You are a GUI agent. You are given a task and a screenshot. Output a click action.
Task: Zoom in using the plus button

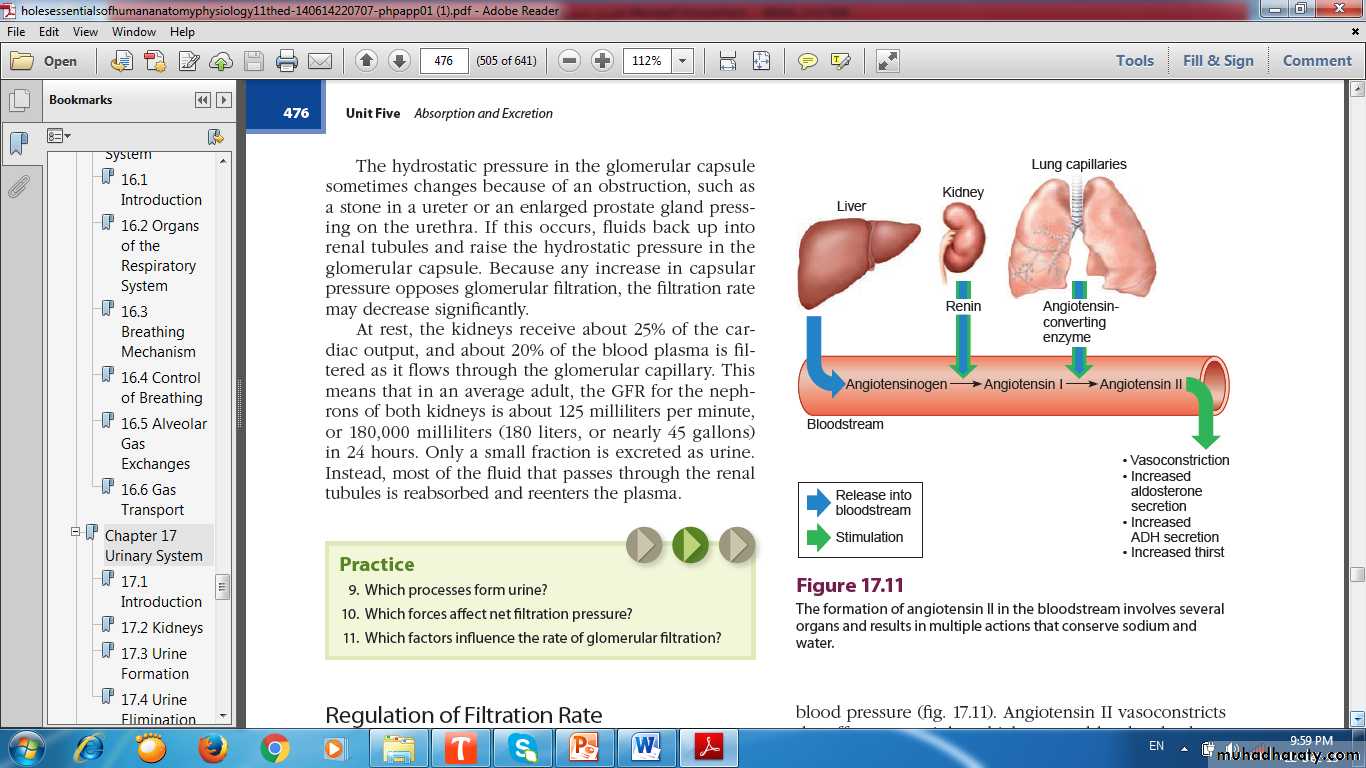pyautogui.click(x=602, y=61)
